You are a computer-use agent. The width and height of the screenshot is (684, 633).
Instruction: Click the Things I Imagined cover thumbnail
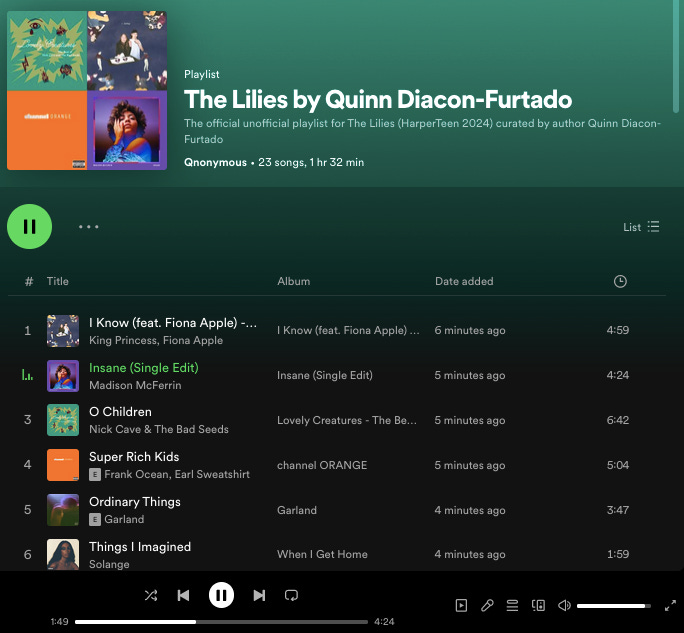(63, 554)
